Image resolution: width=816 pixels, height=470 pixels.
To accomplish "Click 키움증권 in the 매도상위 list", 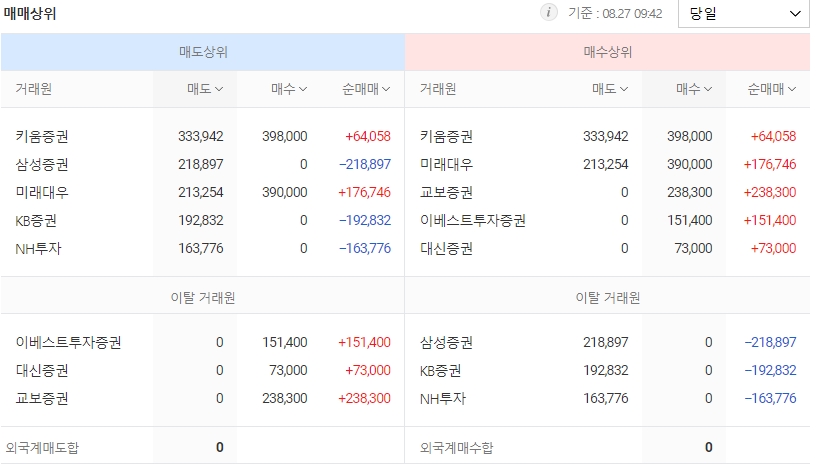I will [x=42, y=136].
